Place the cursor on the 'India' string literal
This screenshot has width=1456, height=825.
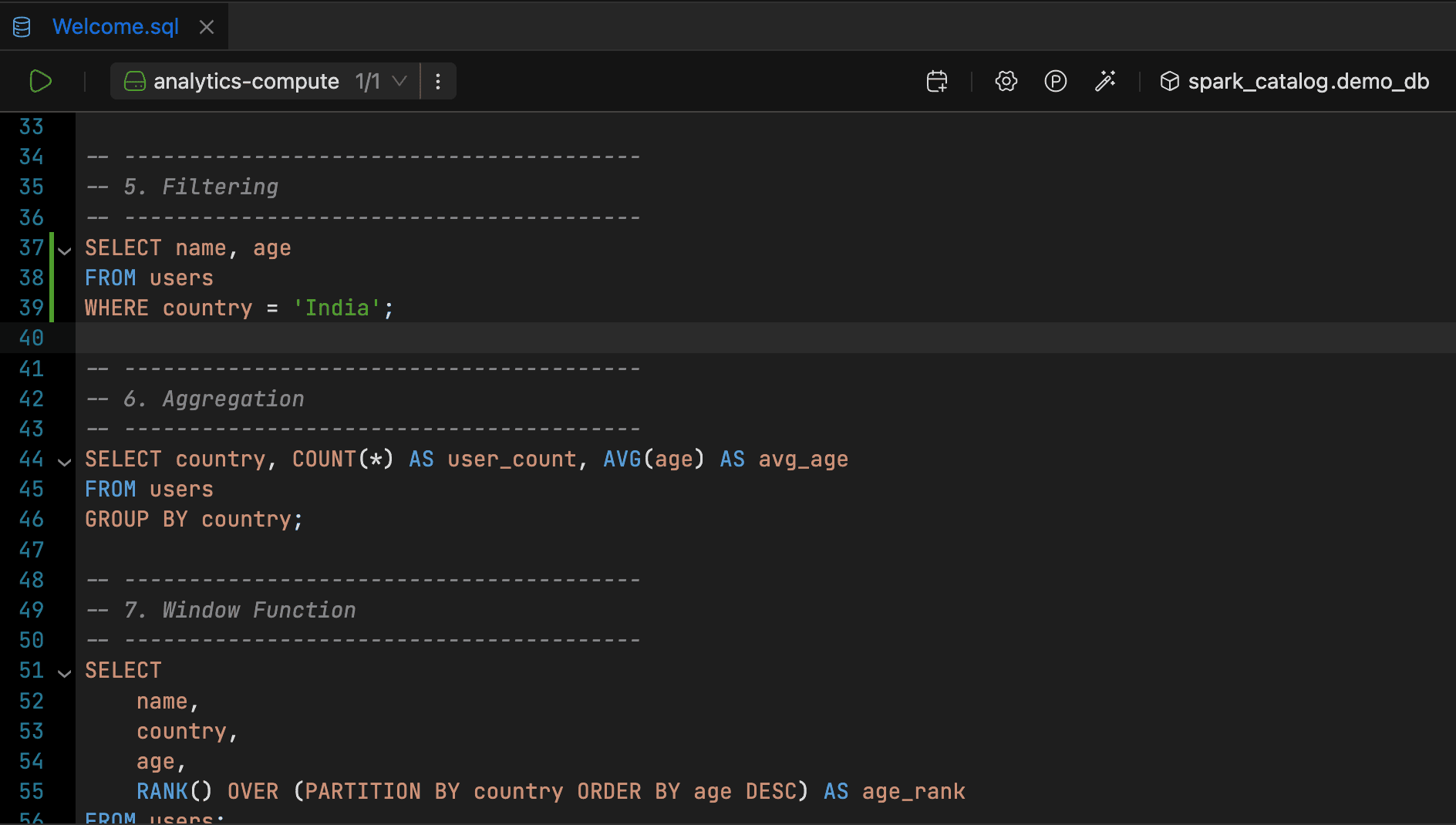pyautogui.click(x=338, y=308)
